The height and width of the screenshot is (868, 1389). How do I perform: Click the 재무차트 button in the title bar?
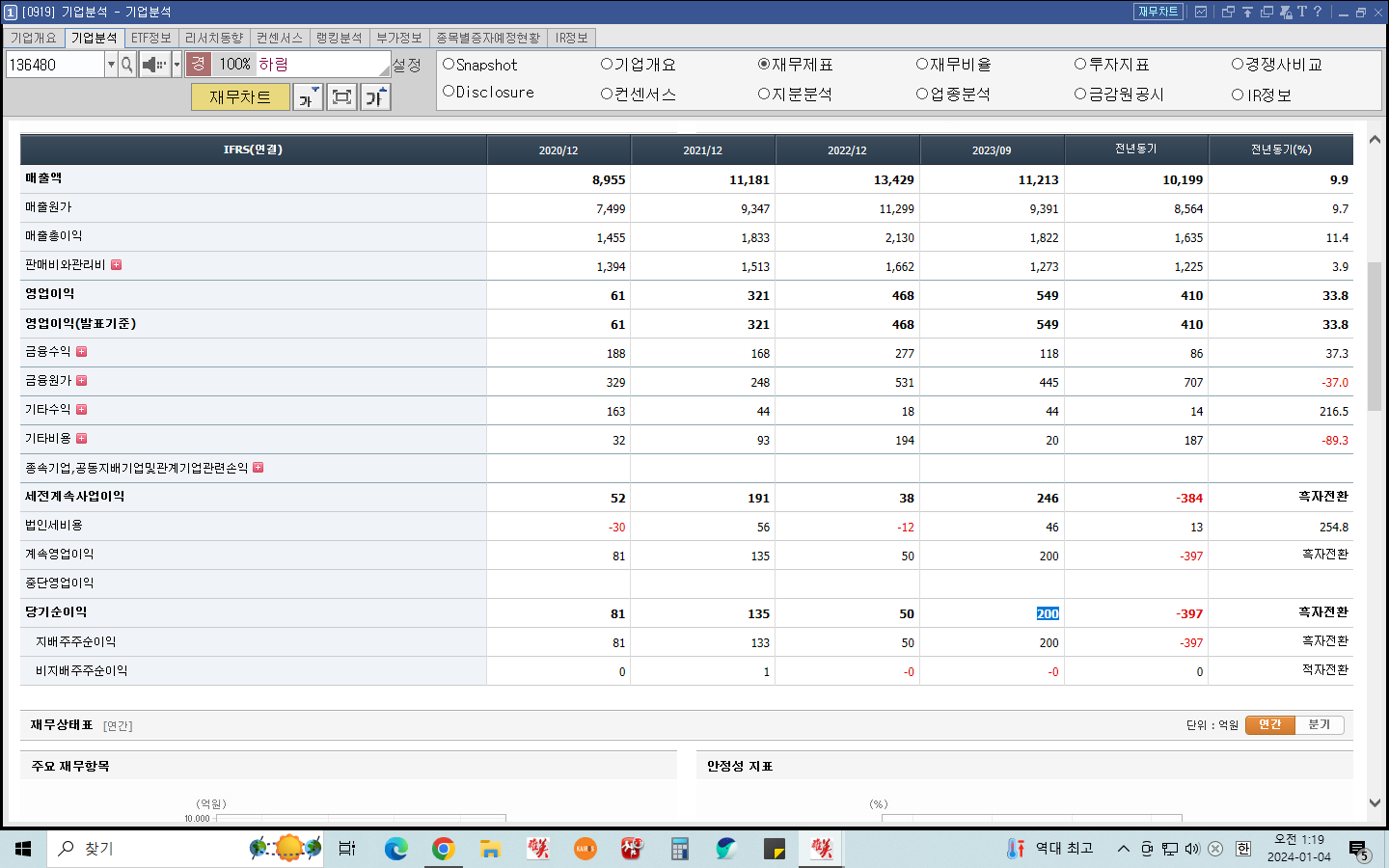[x=1158, y=12]
